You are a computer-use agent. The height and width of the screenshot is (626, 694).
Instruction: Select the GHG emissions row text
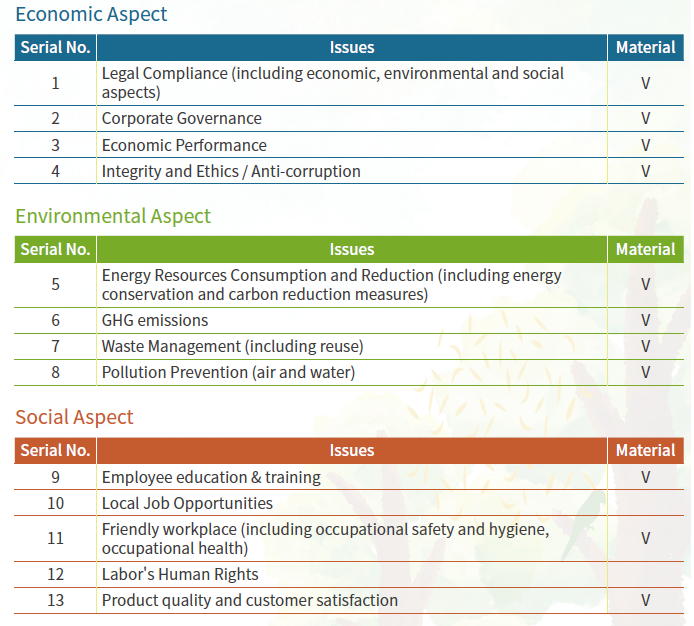(x=155, y=320)
